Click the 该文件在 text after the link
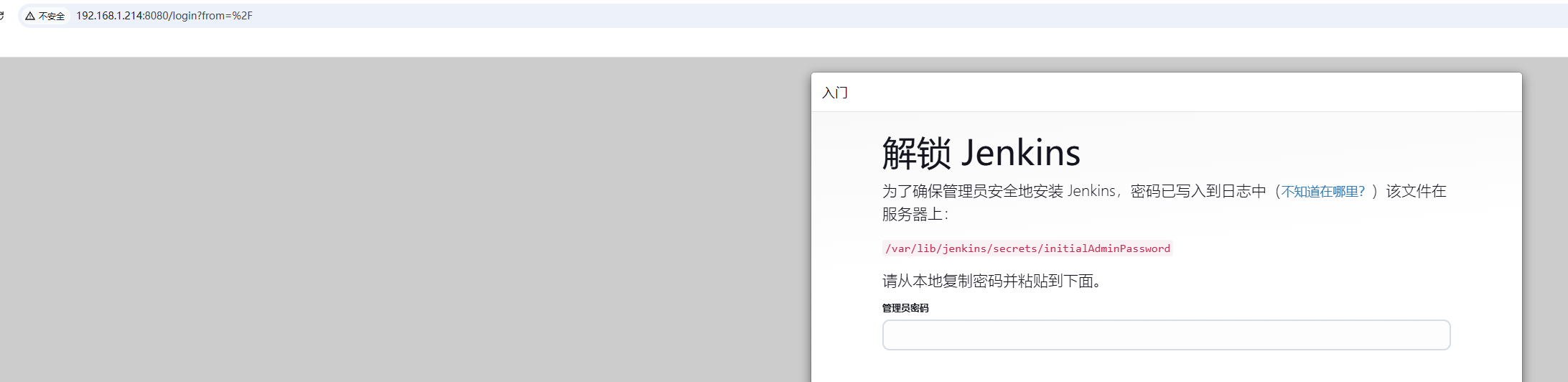The width and height of the screenshot is (1568, 382). click(x=1415, y=191)
